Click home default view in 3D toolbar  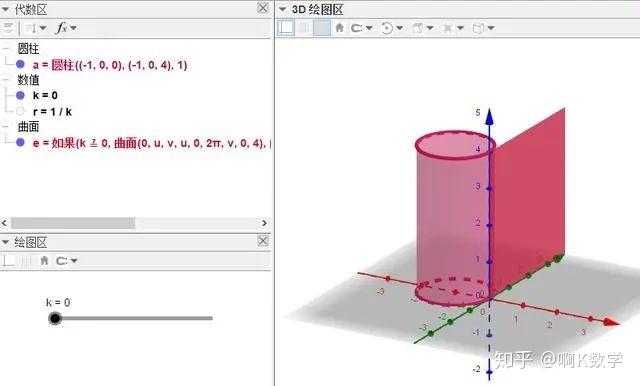[339, 28]
